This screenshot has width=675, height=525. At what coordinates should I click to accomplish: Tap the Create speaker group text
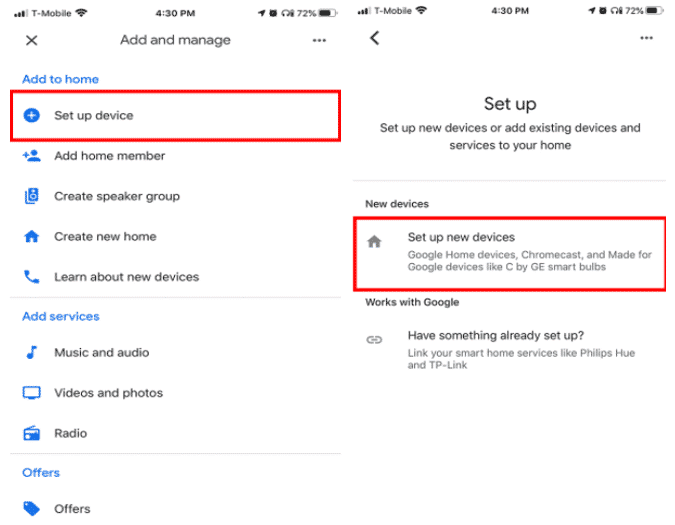pyautogui.click(x=117, y=196)
